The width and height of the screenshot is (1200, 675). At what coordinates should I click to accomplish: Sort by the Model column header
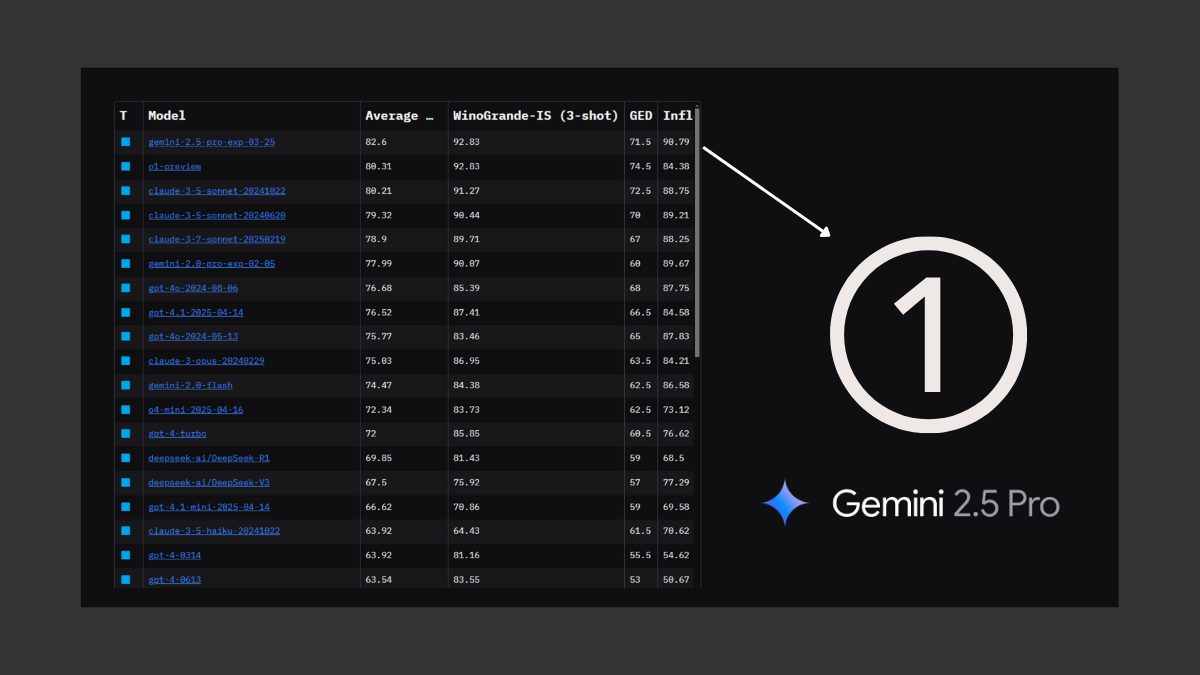tap(167, 116)
